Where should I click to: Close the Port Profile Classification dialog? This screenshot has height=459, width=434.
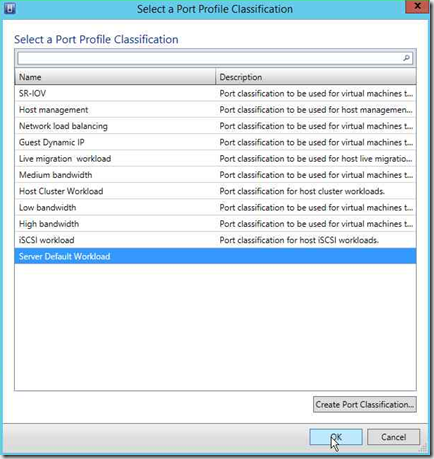(x=417, y=6)
